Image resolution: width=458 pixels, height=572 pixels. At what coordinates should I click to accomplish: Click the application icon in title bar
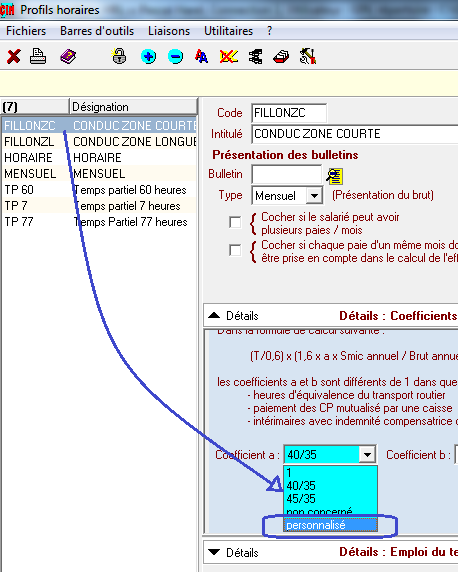pos(7,9)
